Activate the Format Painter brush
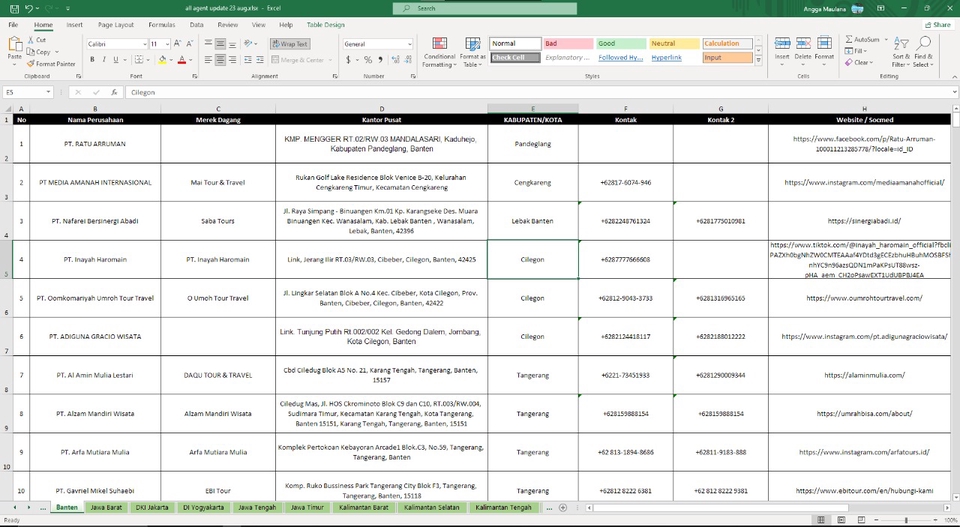This screenshot has width=960, height=527. pos(51,64)
